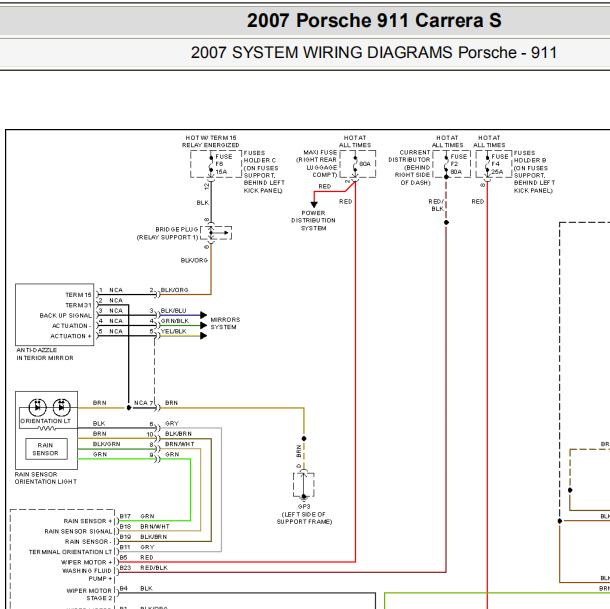Click the Bridge Plug relay symbol

tap(216, 233)
